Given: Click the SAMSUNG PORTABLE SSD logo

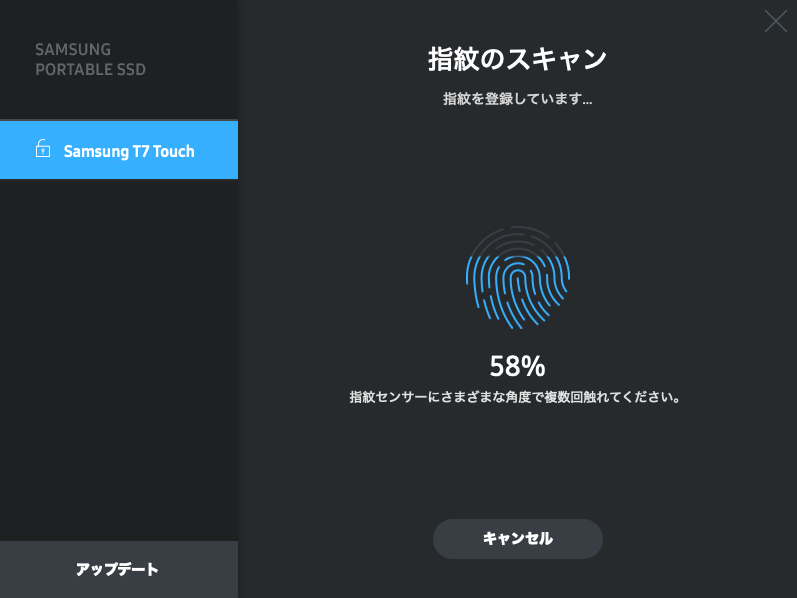Looking at the screenshot, I should coord(90,59).
